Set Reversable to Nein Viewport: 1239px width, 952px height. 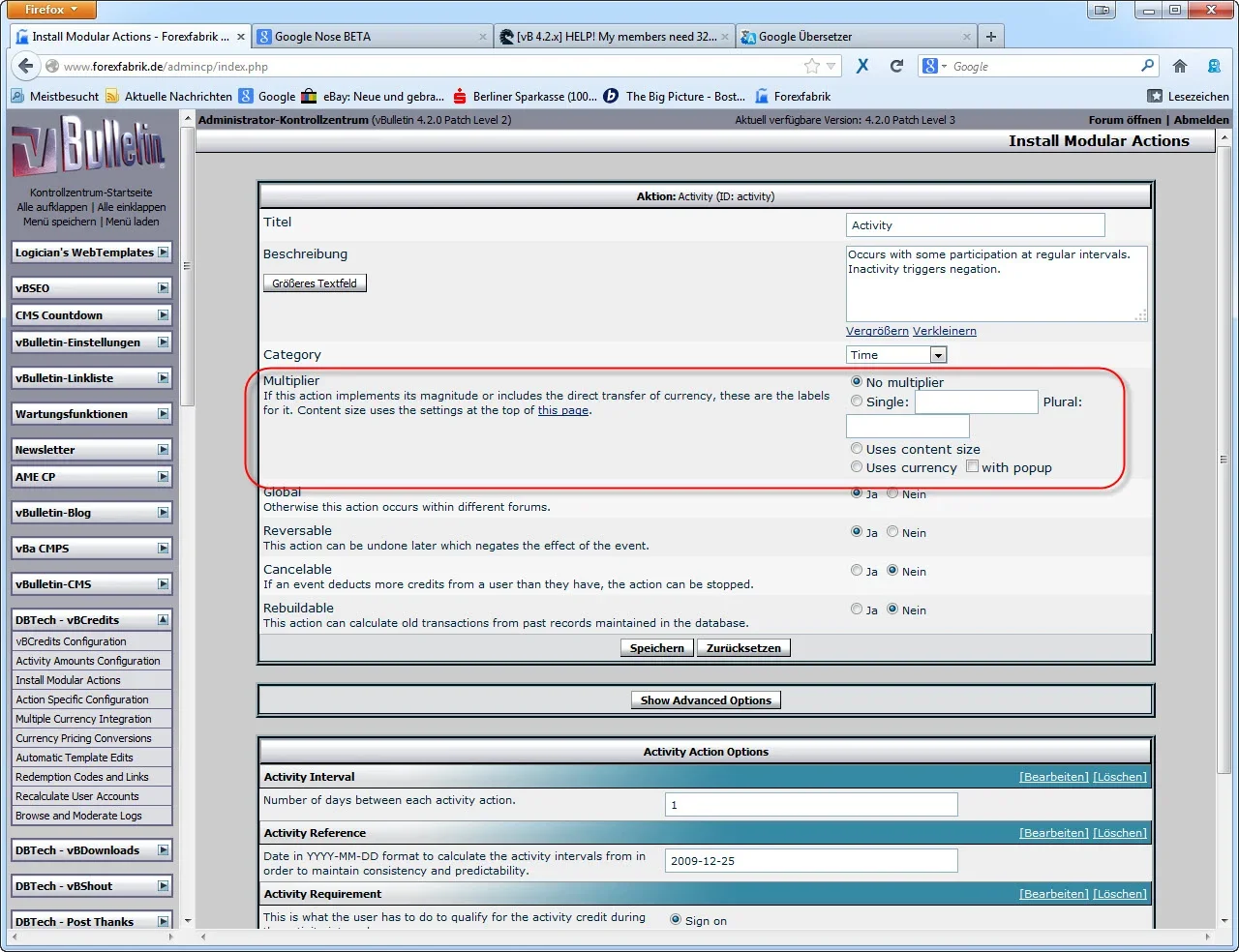click(x=892, y=532)
